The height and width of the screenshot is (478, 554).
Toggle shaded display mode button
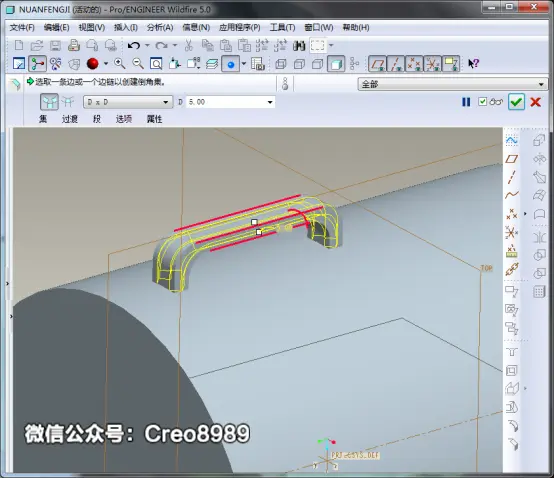[336, 64]
